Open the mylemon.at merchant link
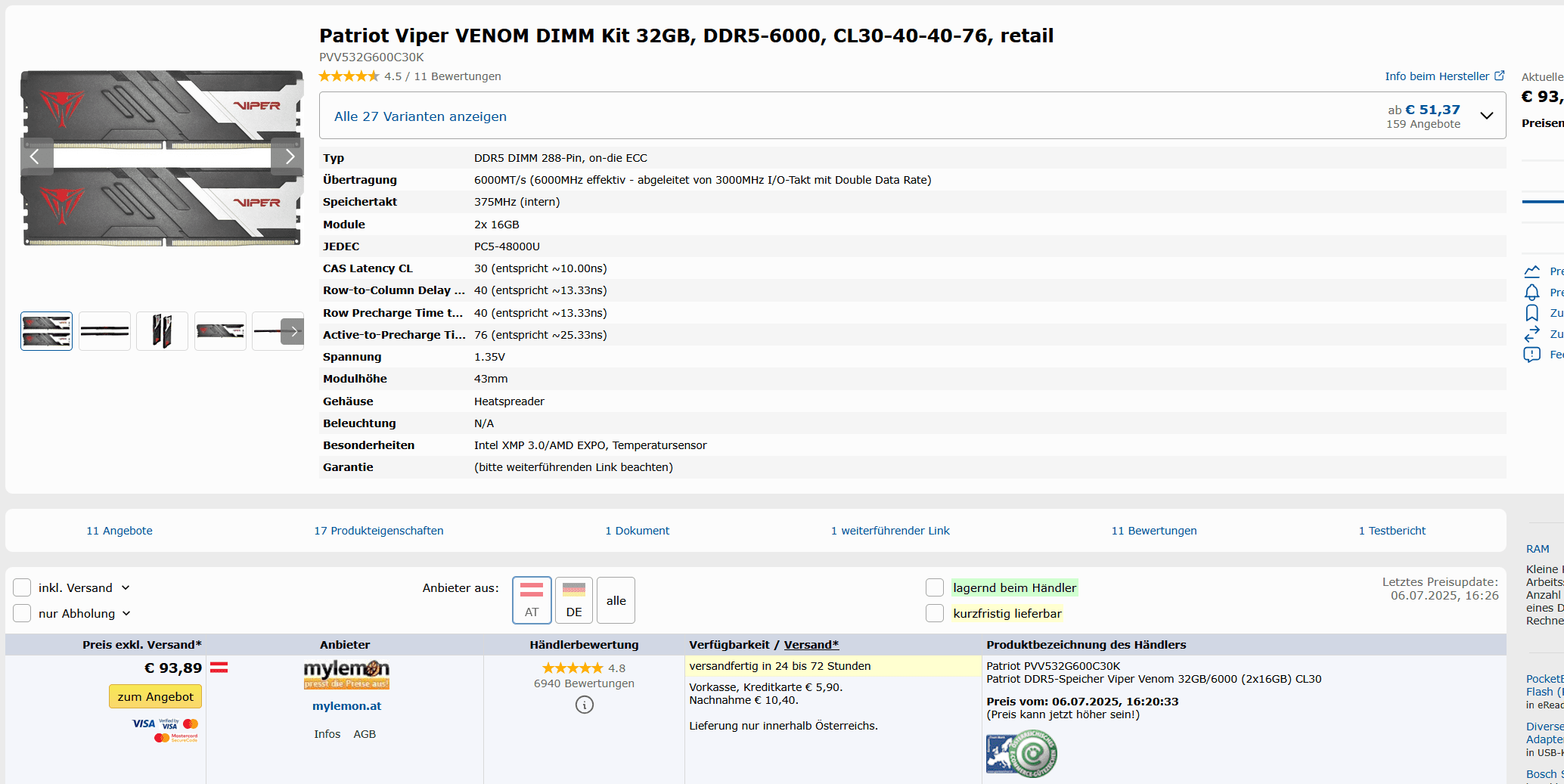The height and width of the screenshot is (784, 1564). point(346,706)
